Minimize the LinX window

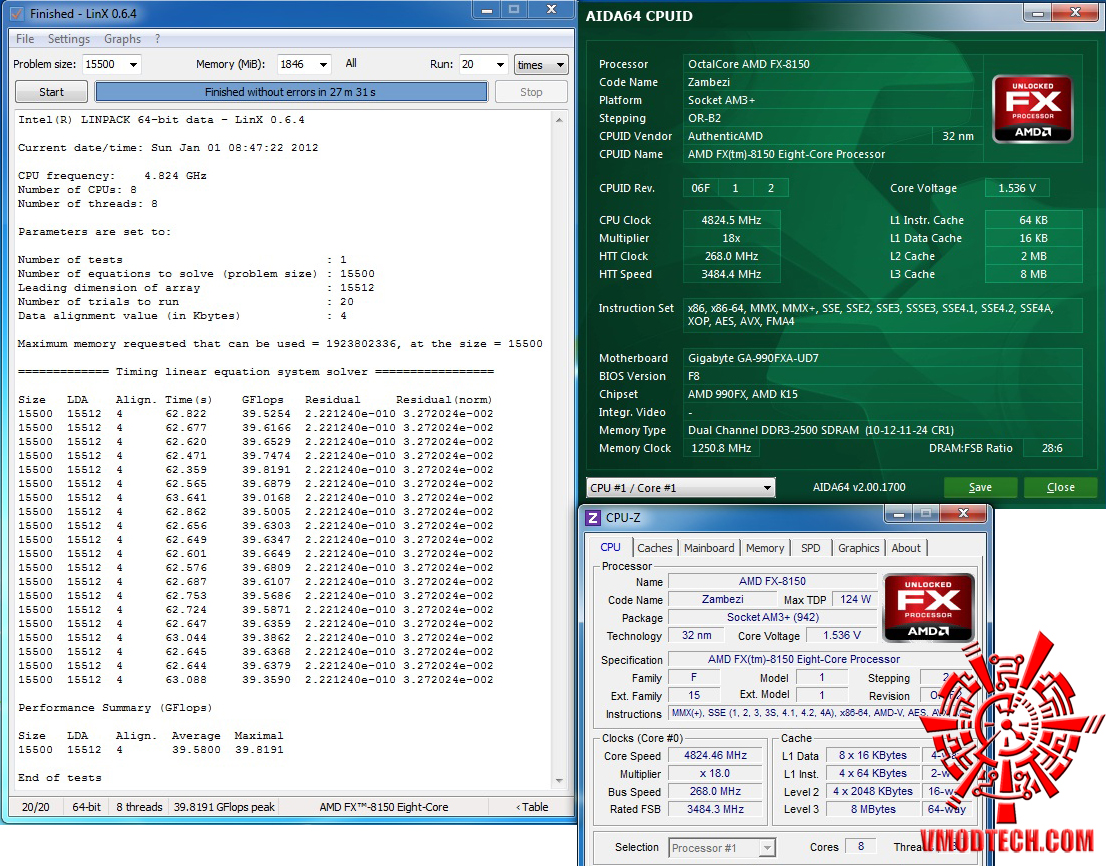click(x=487, y=10)
